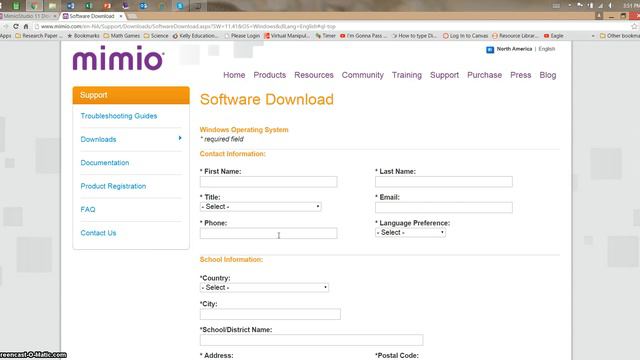The height and width of the screenshot is (360, 640).
Task: Open Outlook from the taskbar
Action: point(143,6)
